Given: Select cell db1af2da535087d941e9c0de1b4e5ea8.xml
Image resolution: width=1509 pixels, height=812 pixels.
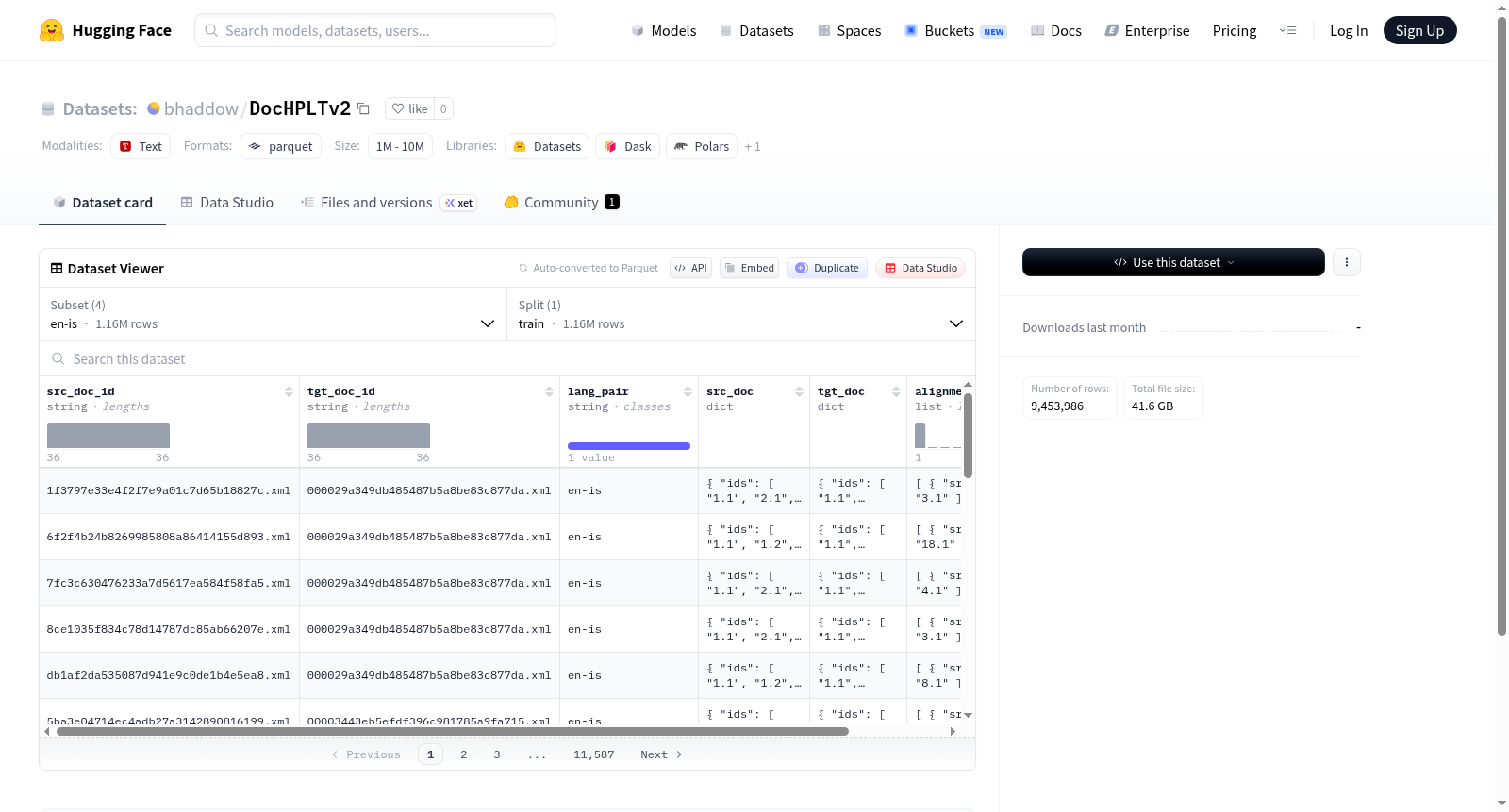Looking at the screenshot, I should pyautogui.click(x=169, y=675).
